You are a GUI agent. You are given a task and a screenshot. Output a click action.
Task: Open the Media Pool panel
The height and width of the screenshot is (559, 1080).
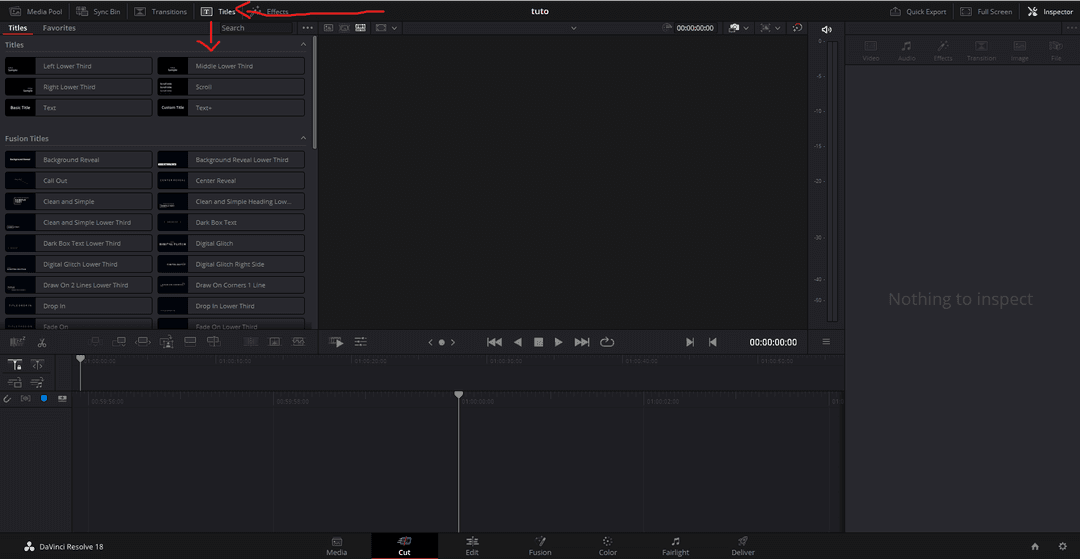(37, 12)
